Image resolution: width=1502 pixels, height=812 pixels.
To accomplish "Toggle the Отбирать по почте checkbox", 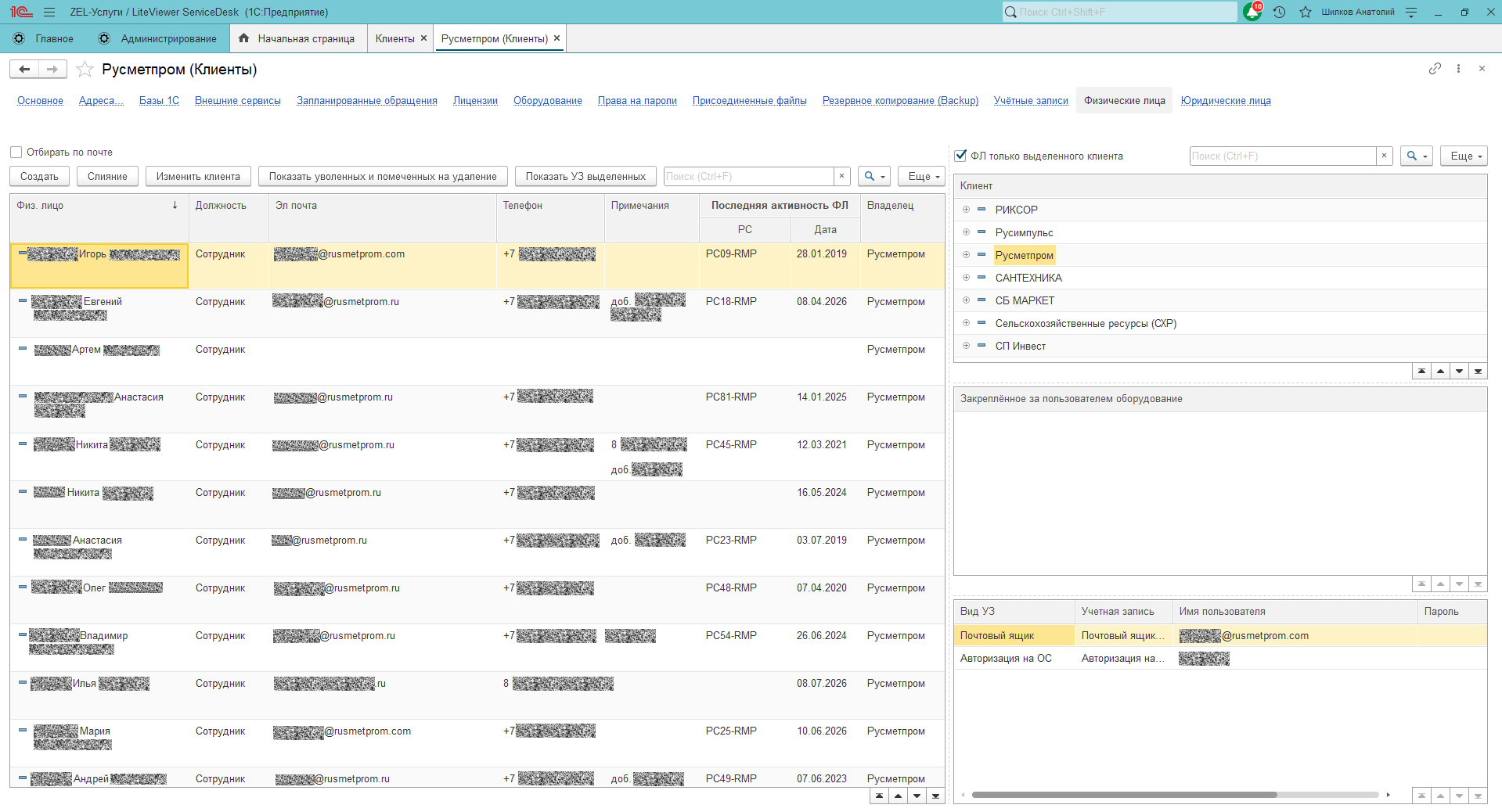I will 16,153.
